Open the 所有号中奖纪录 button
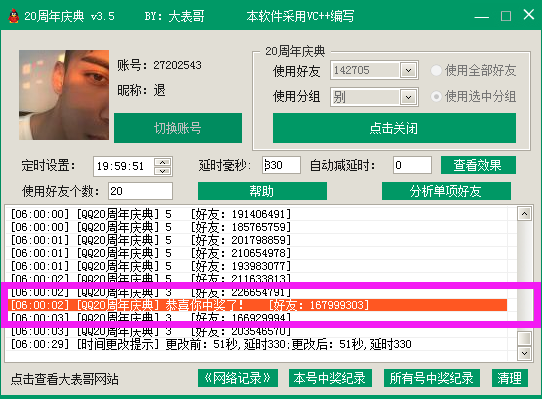 pos(431,378)
